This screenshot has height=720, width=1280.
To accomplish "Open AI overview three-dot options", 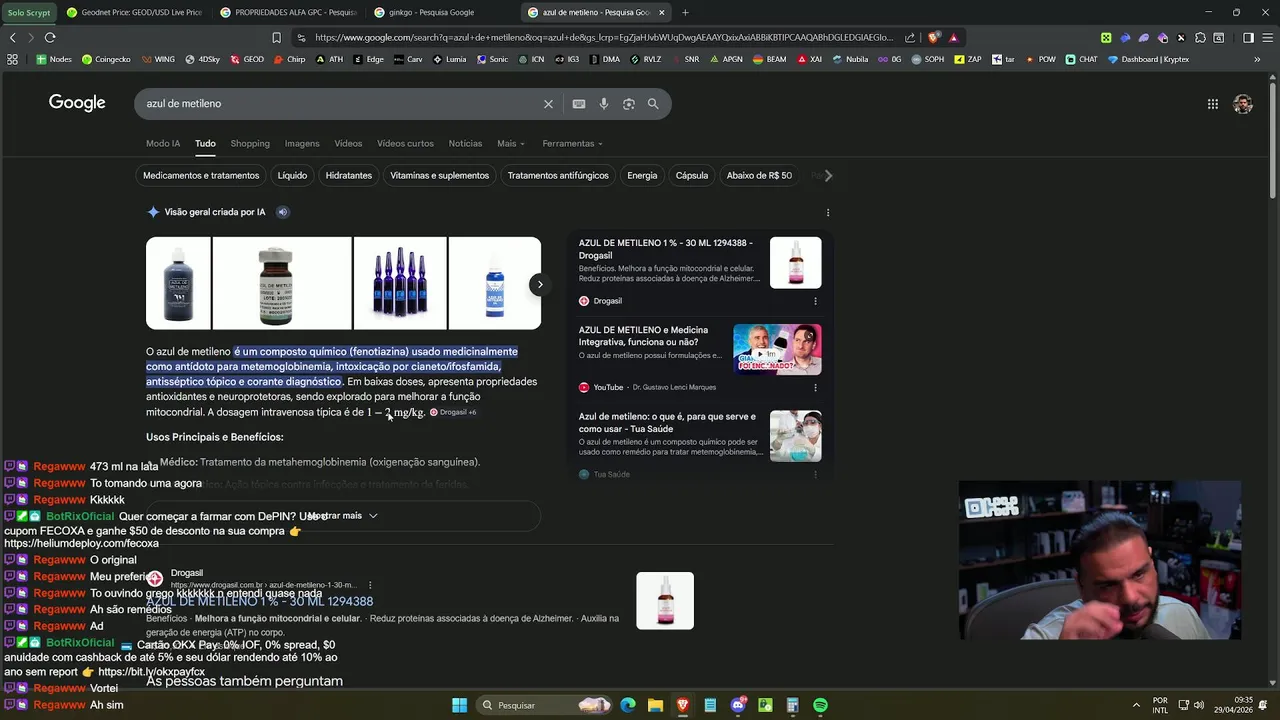I will point(828,212).
